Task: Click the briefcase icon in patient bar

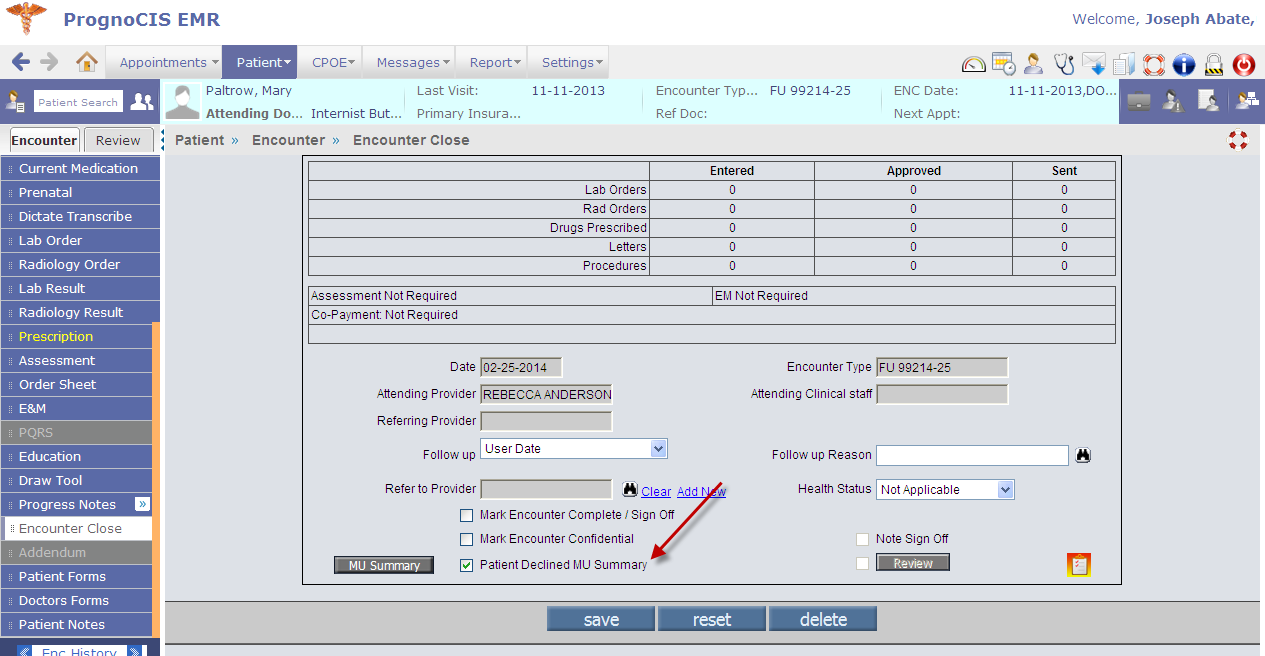Action: [x=1139, y=100]
